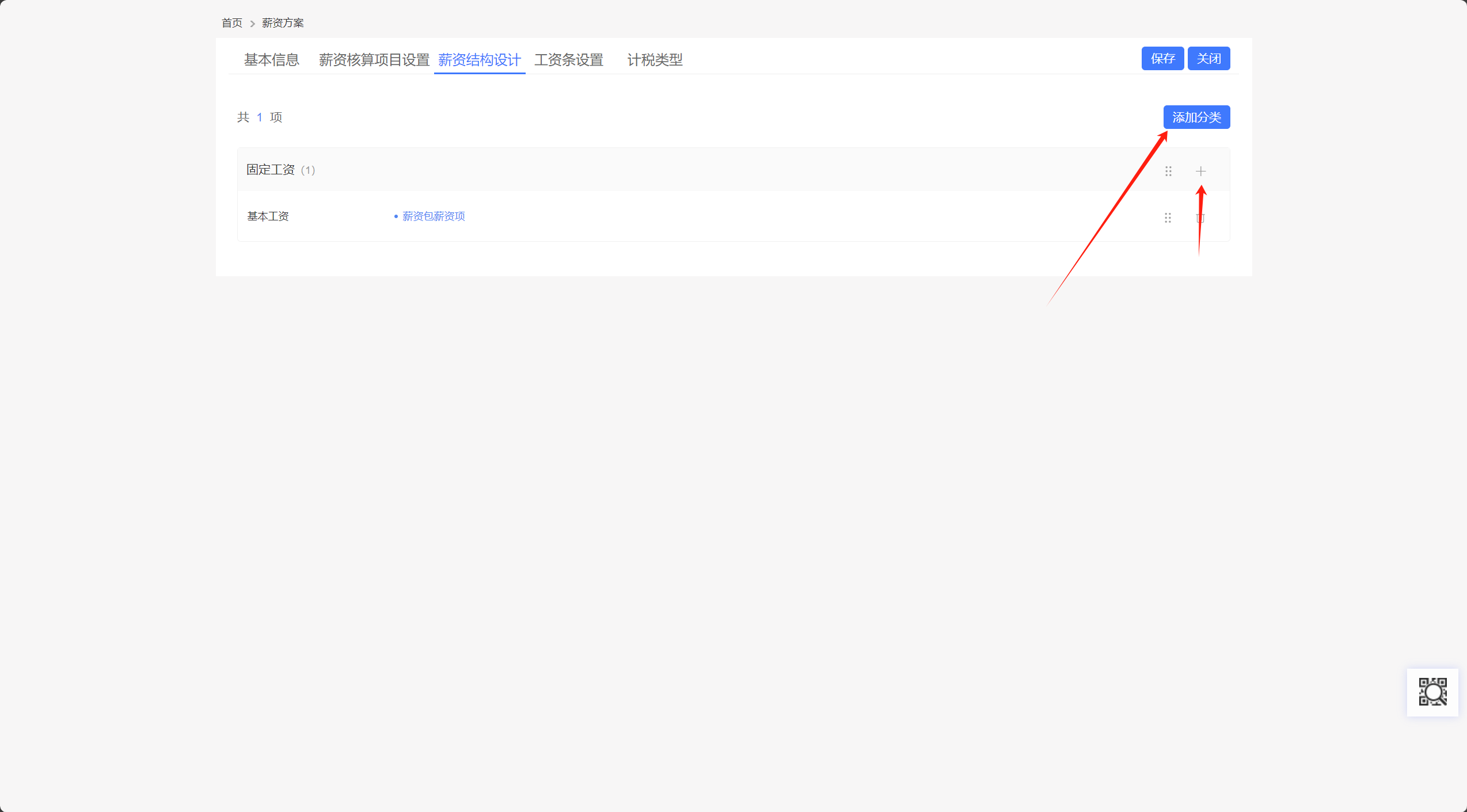Open the QR code scanner icon

[1432, 692]
